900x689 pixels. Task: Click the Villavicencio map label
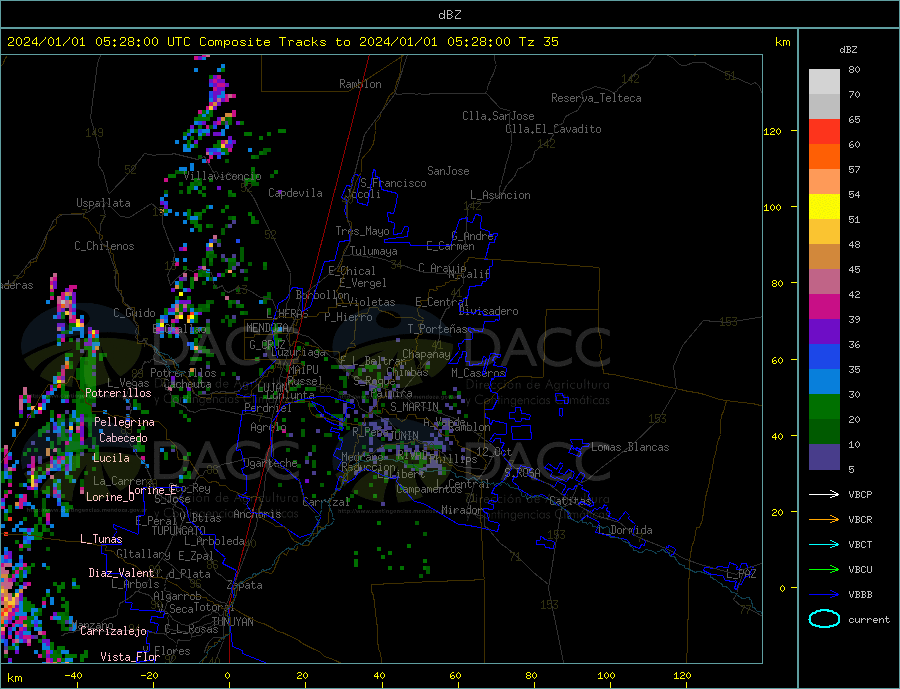click(x=223, y=176)
